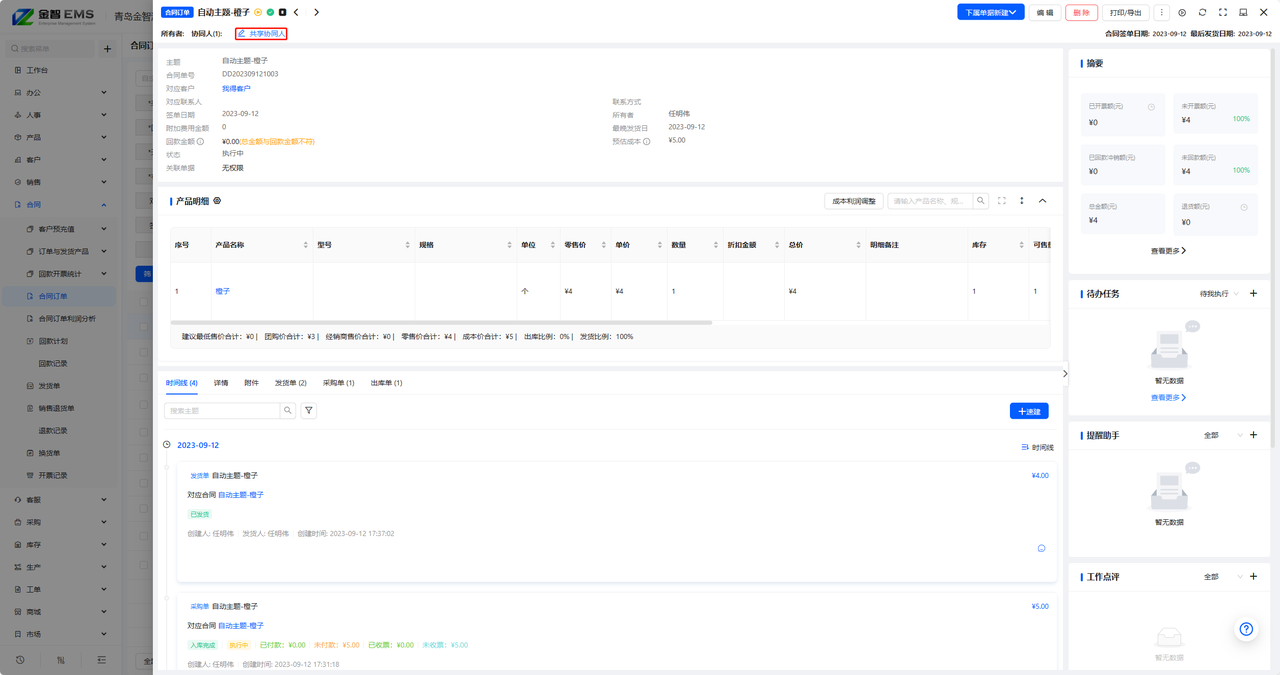1280x675 pixels.
Task: Add a new 工作点评 with the plus icon
Action: [x=1254, y=577]
